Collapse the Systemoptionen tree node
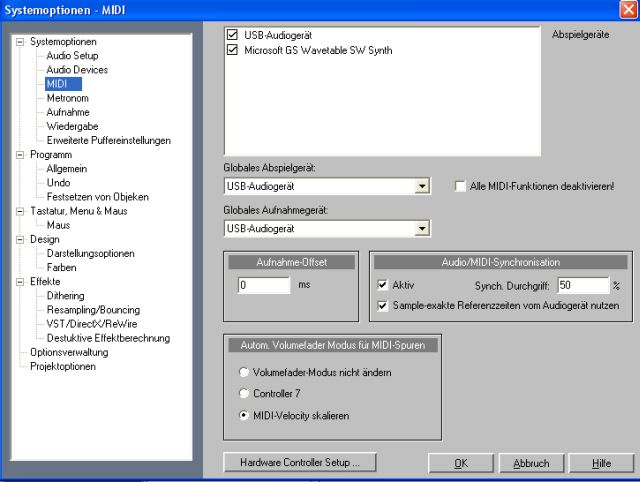The image size is (640, 482). pyautogui.click(x=20, y=42)
